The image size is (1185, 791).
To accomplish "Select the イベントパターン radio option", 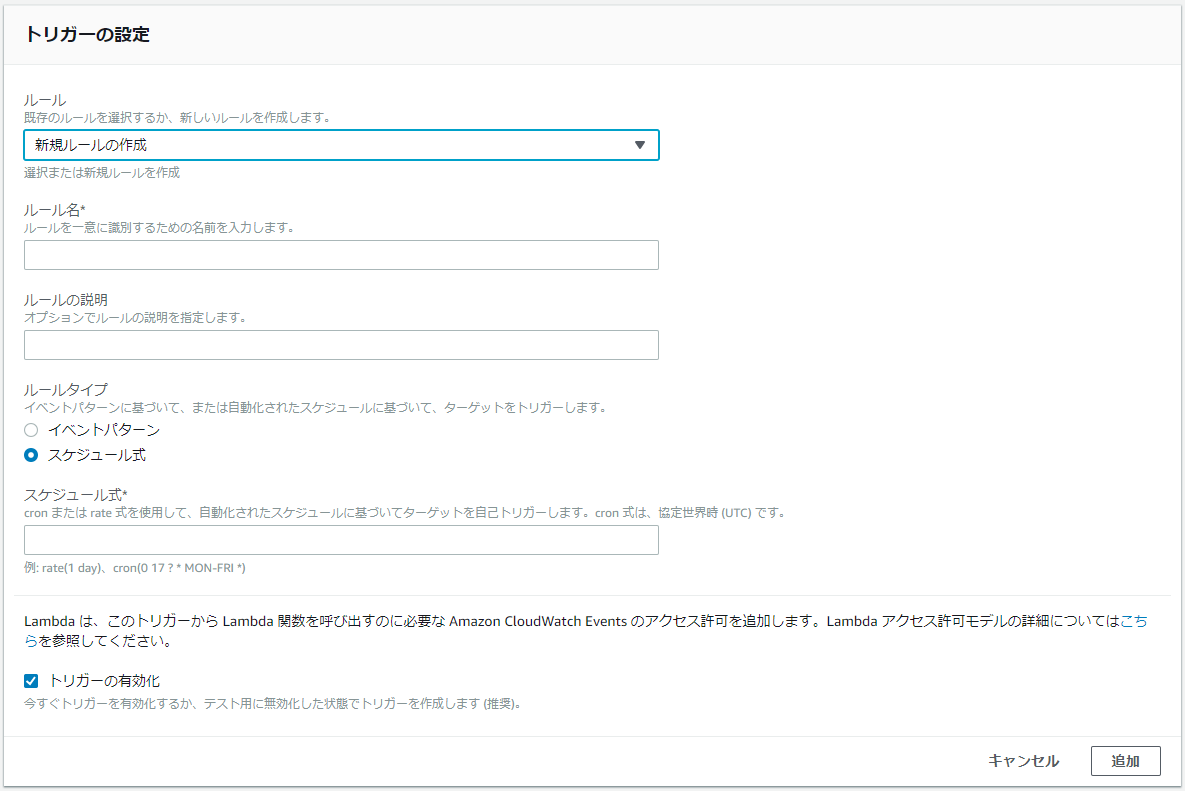I will [x=31, y=430].
